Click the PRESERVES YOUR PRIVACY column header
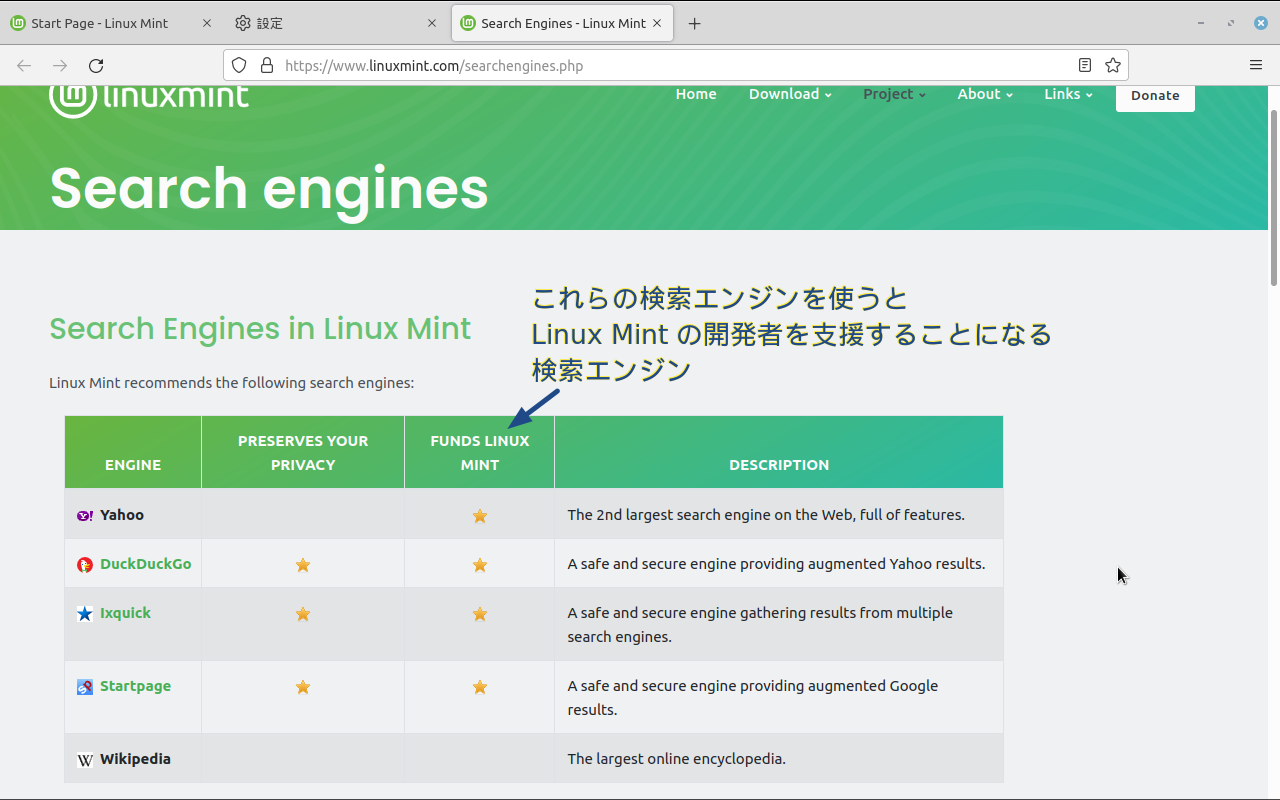Screen dimensions: 1280x800 tap(303, 453)
